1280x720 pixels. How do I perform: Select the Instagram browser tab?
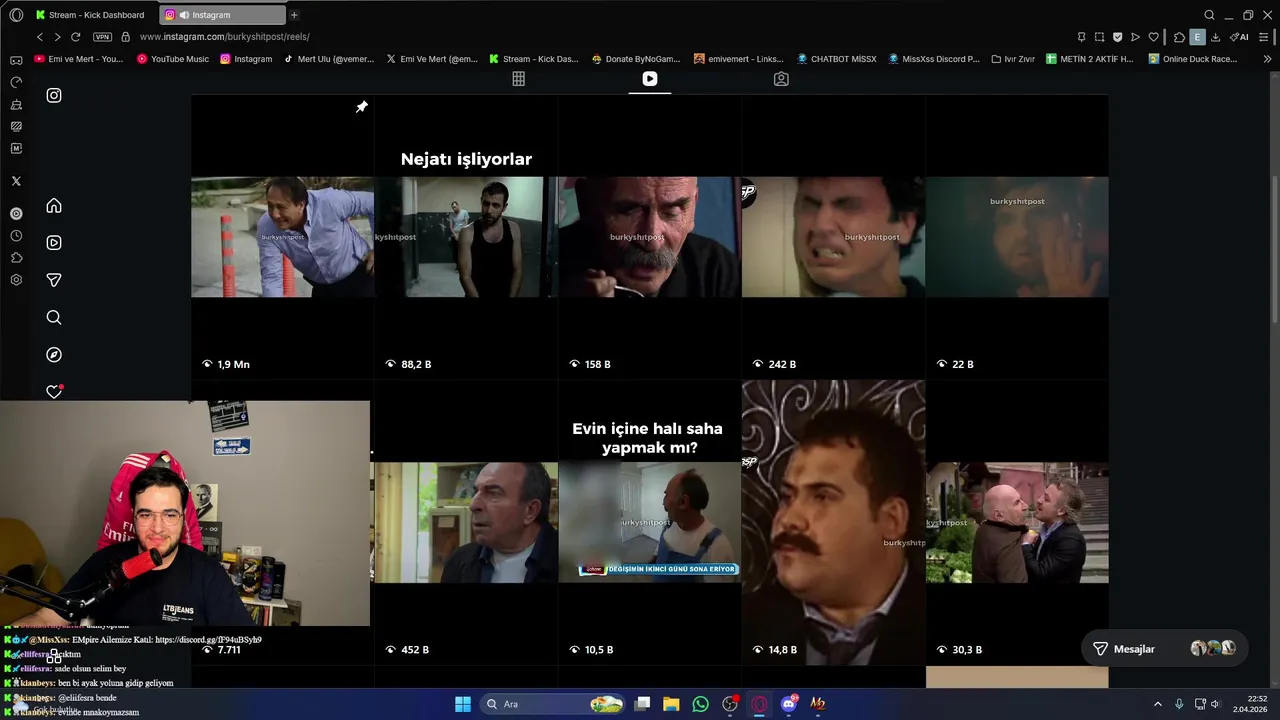coord(221,15)
